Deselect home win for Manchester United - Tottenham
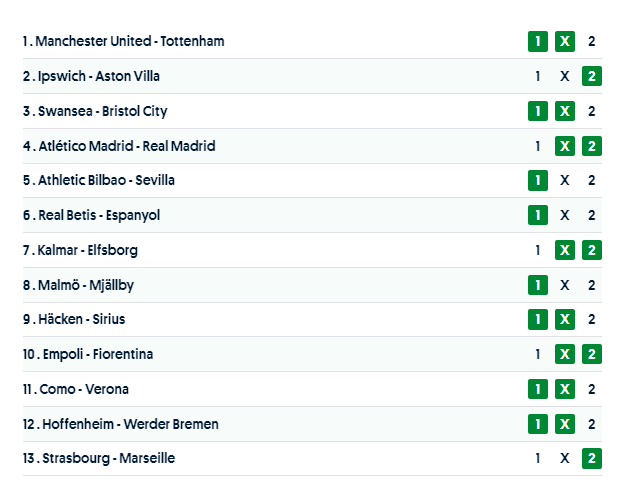 538,41
